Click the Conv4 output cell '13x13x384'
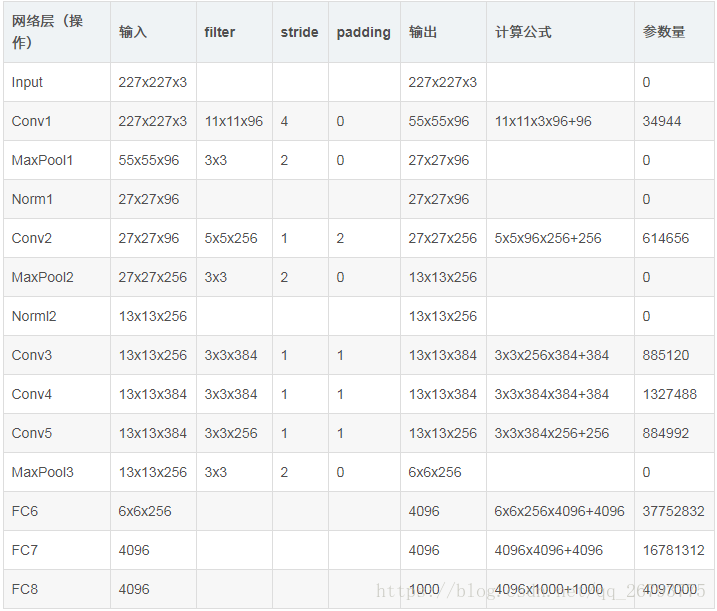The image size is (717, 611). 443,394
